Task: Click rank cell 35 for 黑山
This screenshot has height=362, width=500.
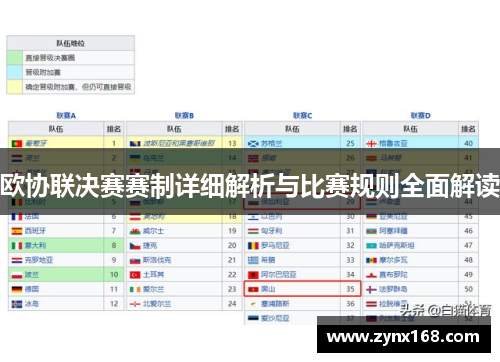Action: (350, 289)
